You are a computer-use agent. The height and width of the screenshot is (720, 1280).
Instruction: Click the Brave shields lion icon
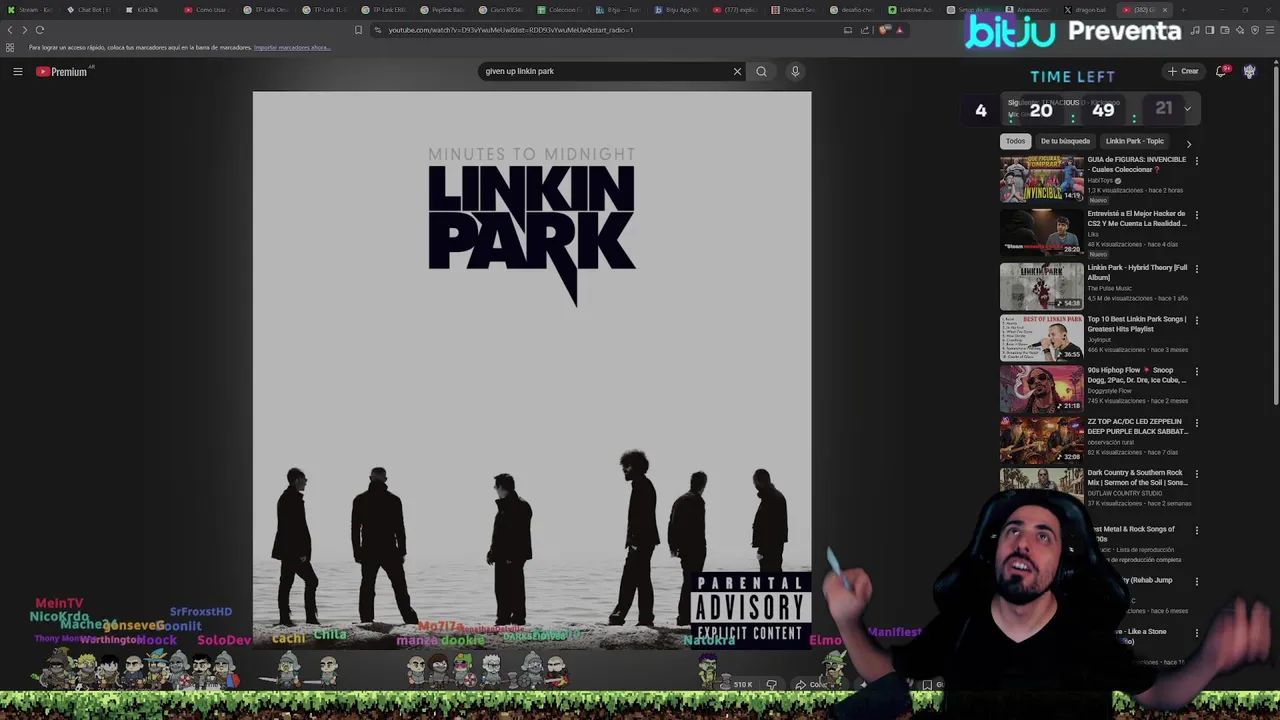click(884, 30)
